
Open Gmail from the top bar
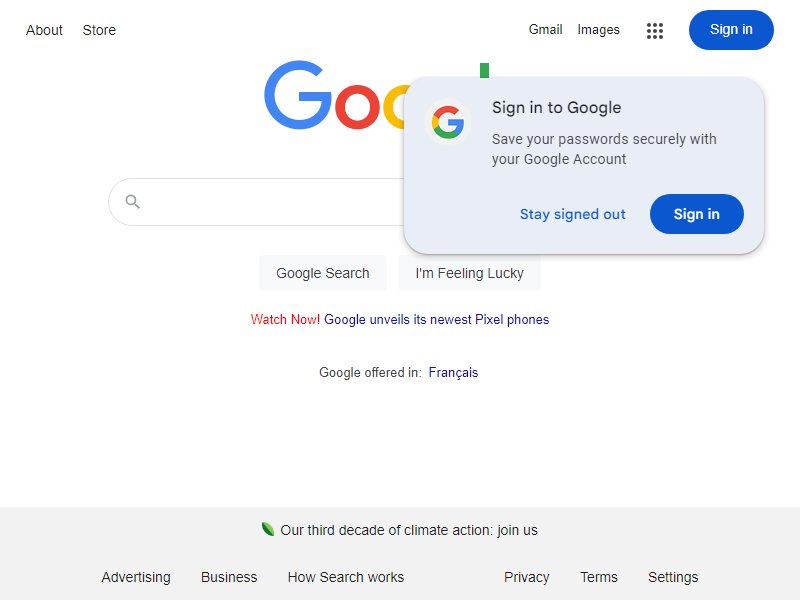pos(545,30)
